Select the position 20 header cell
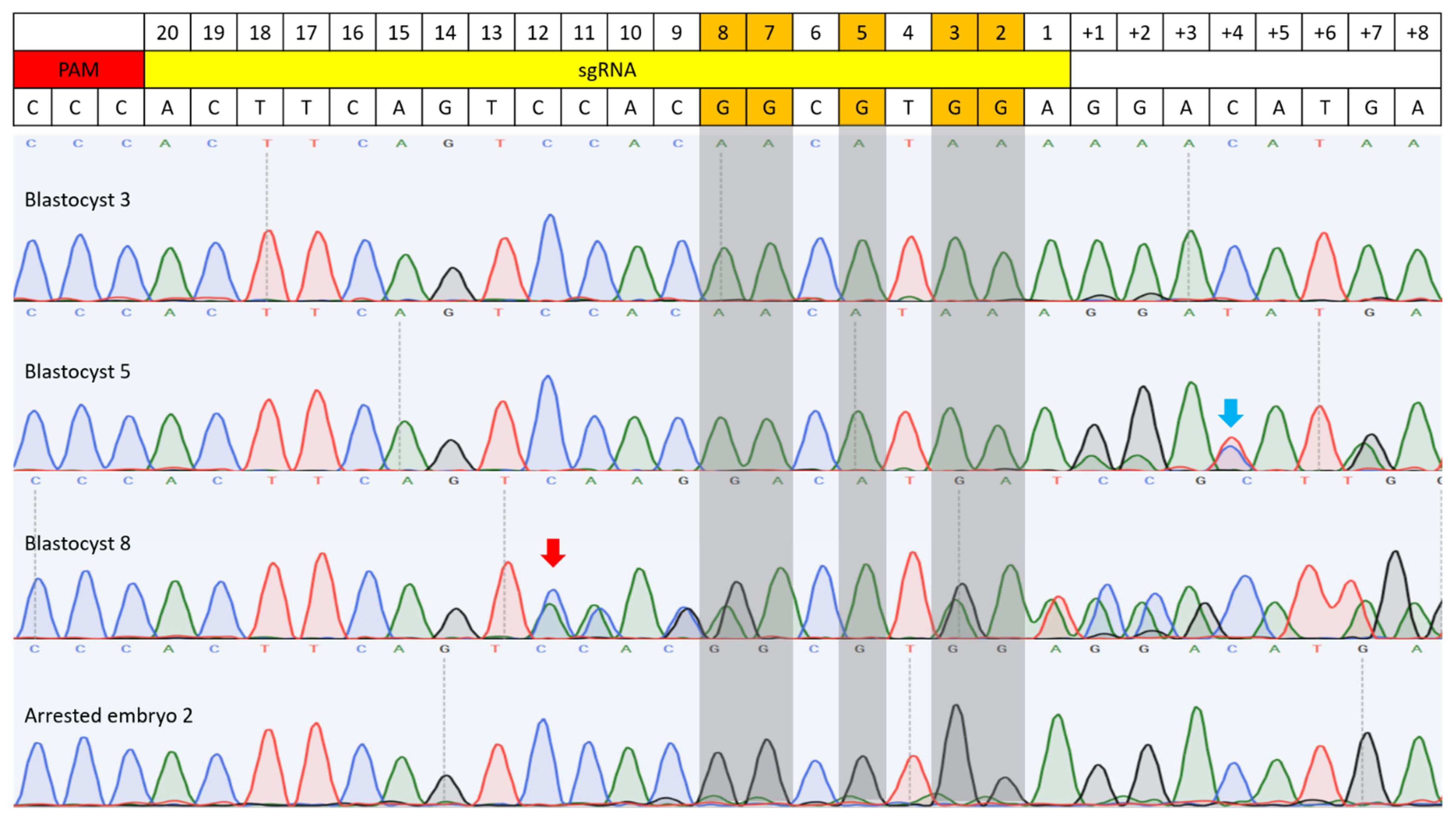Screen dimensions: 1456x819 pyautogui.click(x=167, y=32)
